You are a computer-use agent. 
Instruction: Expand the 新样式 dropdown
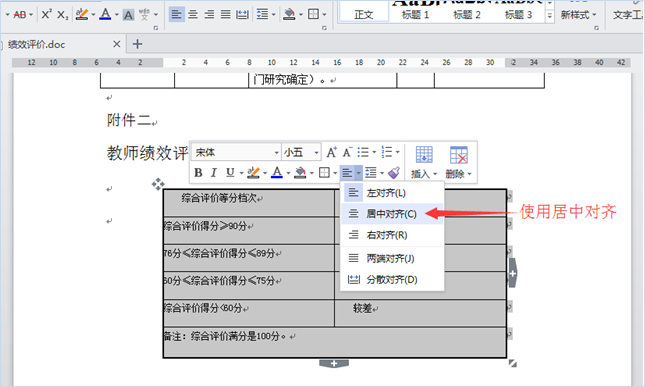point(578,15)
